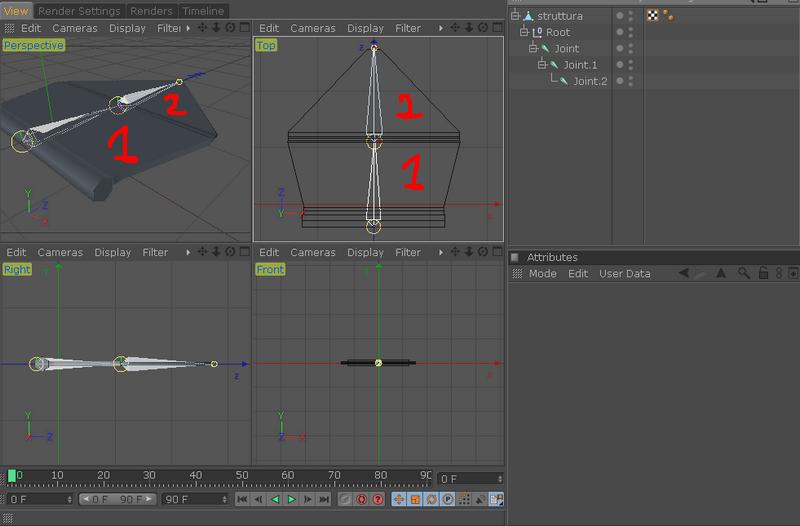This screenshot has width=800, height=526.
Task: Toggle the scale keyframe icon in timeline bar
Action: [415, 499]
